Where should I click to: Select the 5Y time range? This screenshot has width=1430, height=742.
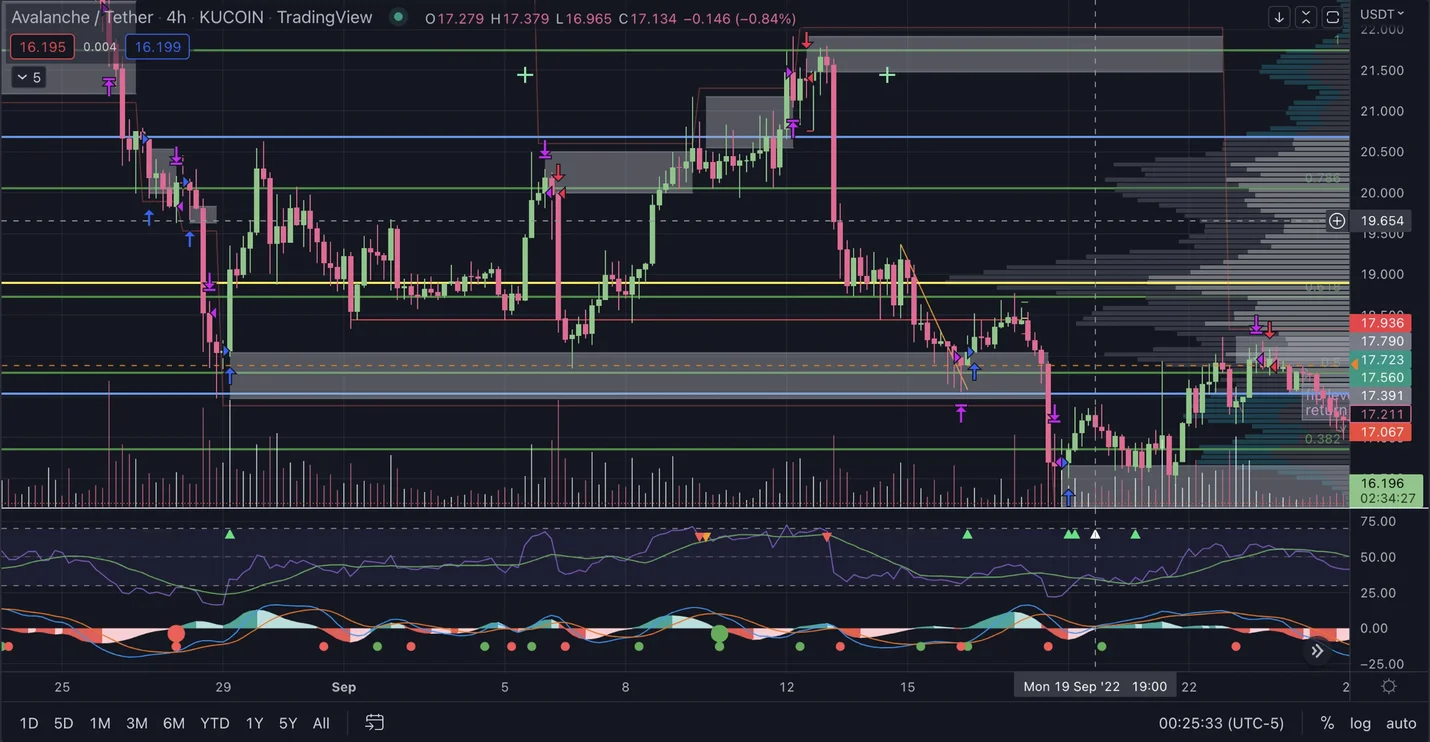click(288, 723)
